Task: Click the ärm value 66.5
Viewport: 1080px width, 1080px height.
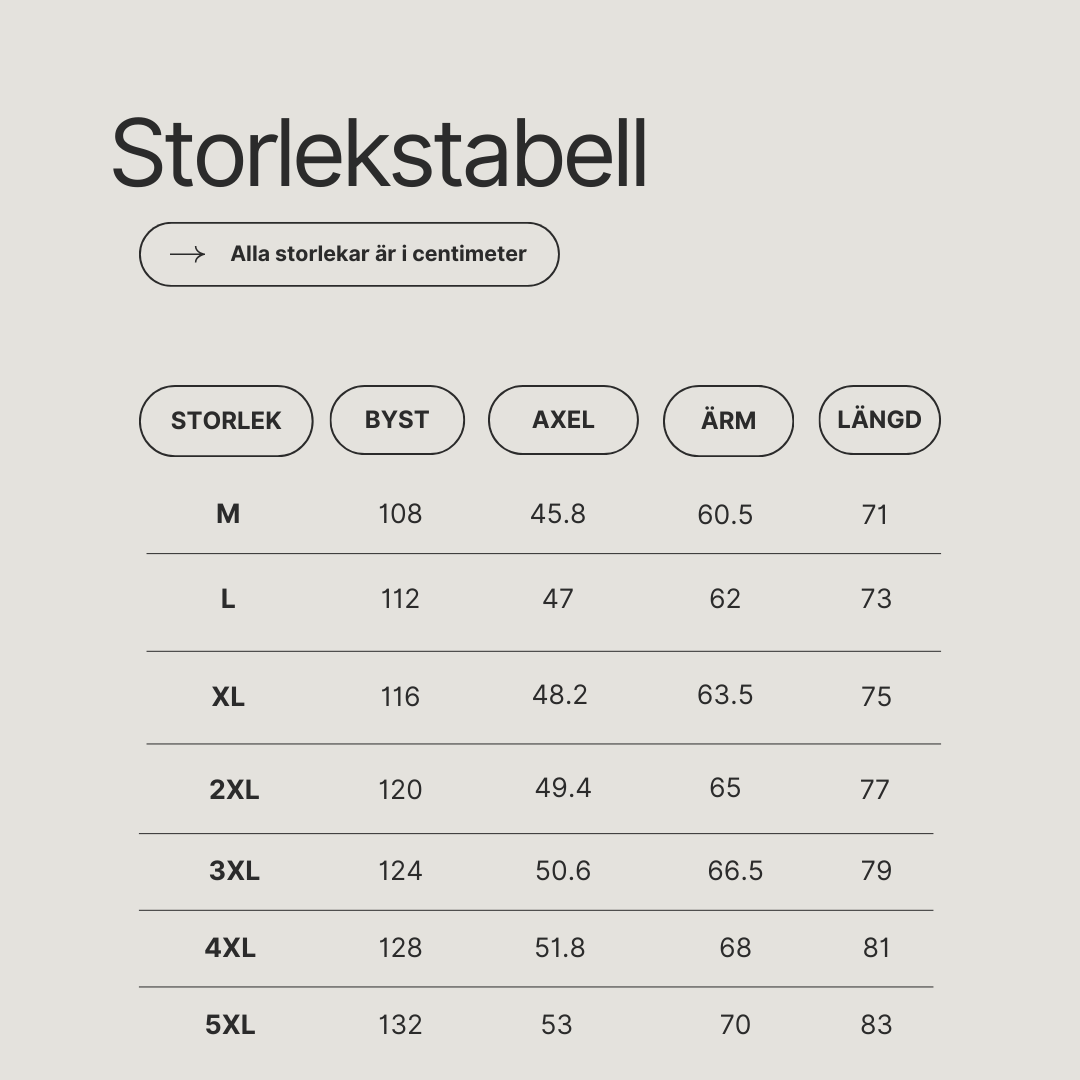Action: coord(735,871)
